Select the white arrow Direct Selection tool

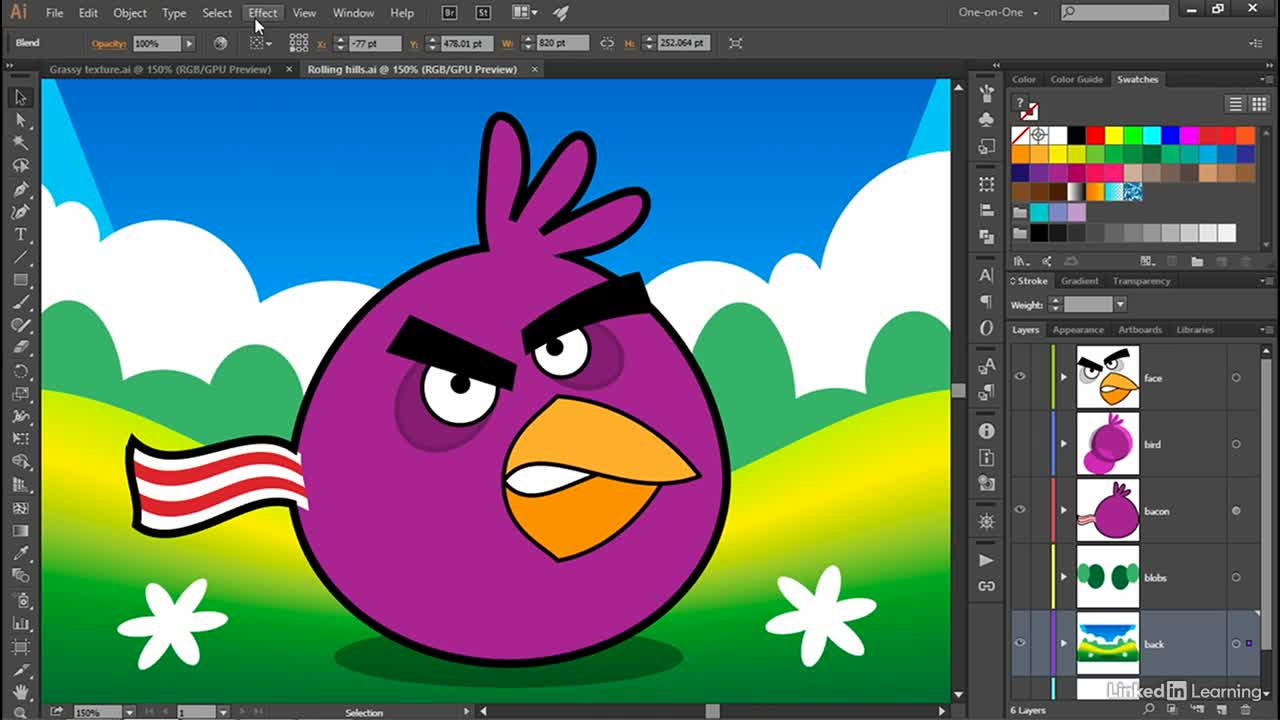point(20,120)
